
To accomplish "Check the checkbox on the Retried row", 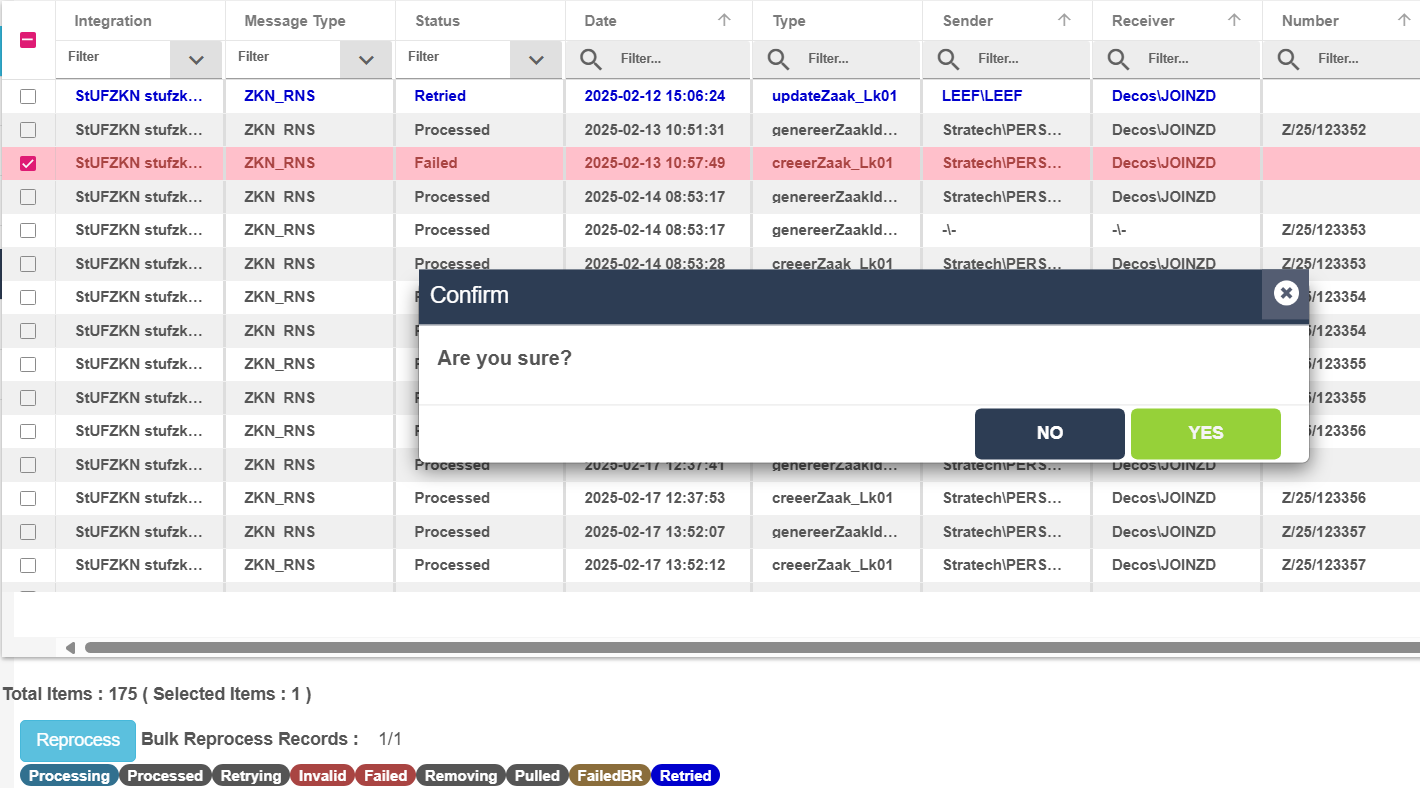I will (x=28, y=96).
